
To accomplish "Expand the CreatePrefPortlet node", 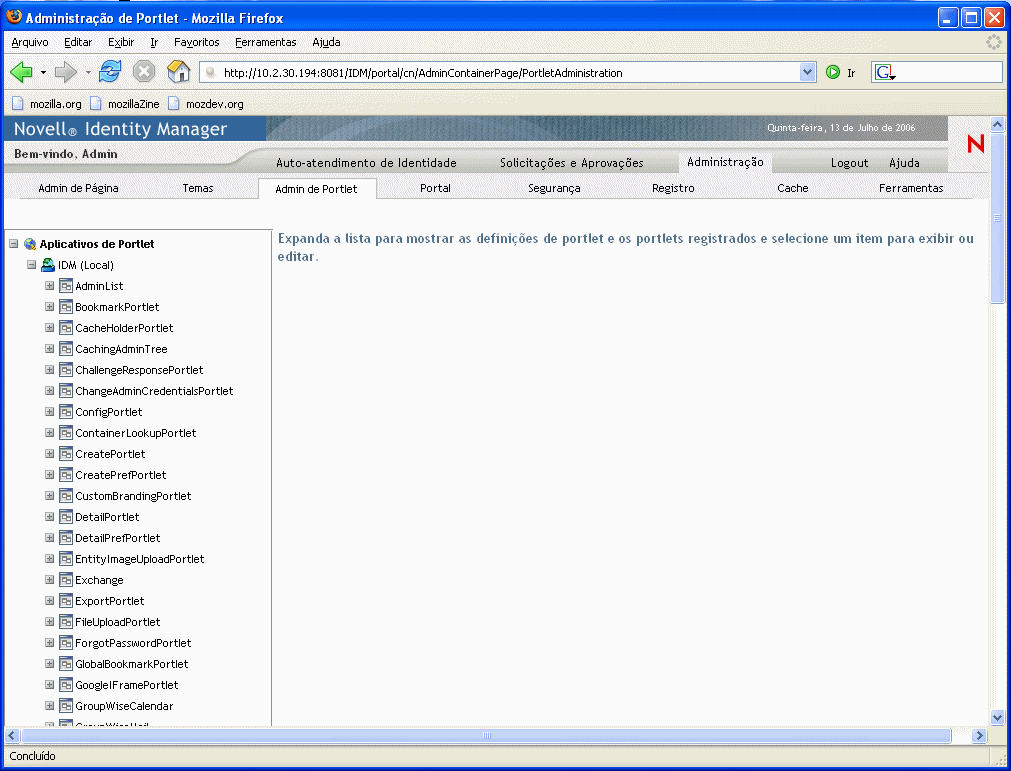I will [49, 474].
